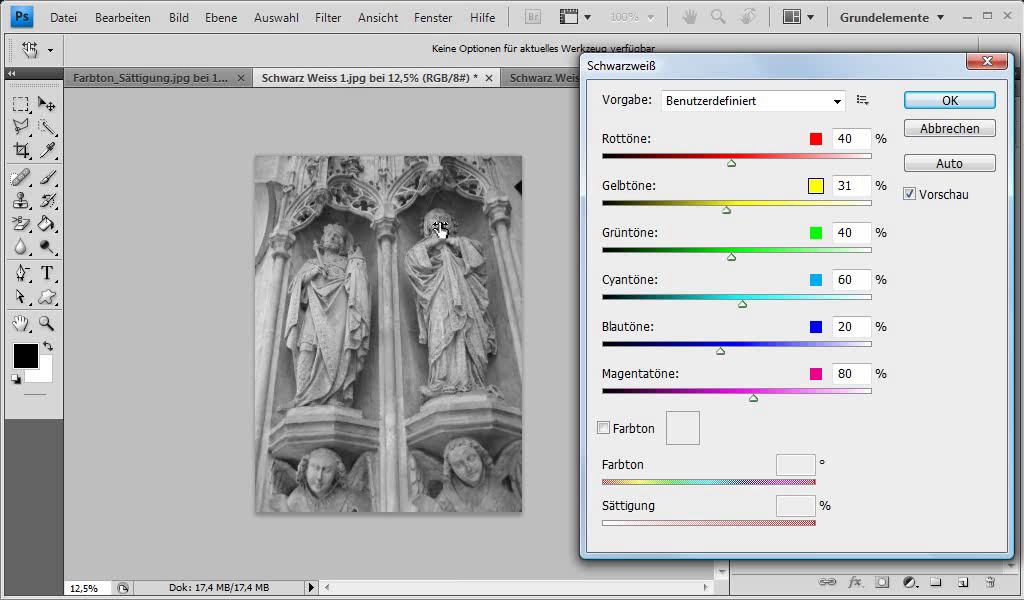
Task: Select the Burn tool
Action: [46, 247]
